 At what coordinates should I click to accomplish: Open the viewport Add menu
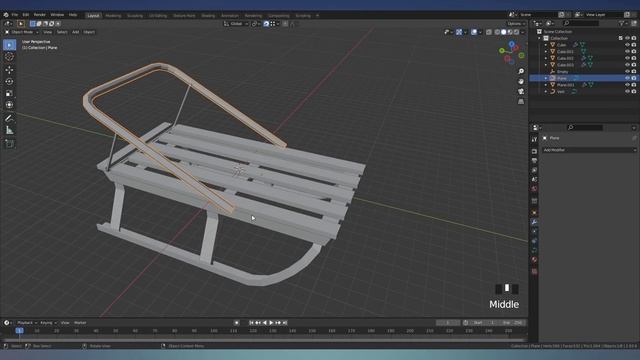[x=75, y=32]
